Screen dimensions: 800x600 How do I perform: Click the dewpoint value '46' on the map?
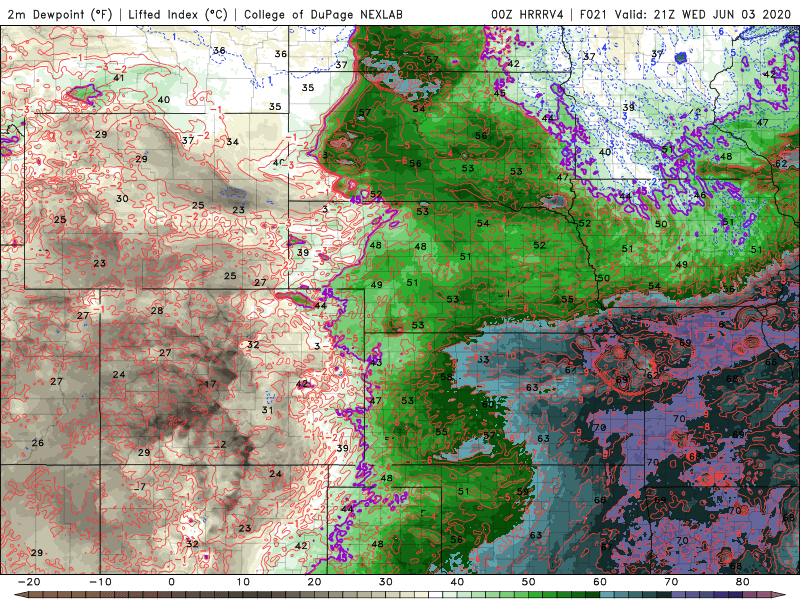click(x=700, y=195)
